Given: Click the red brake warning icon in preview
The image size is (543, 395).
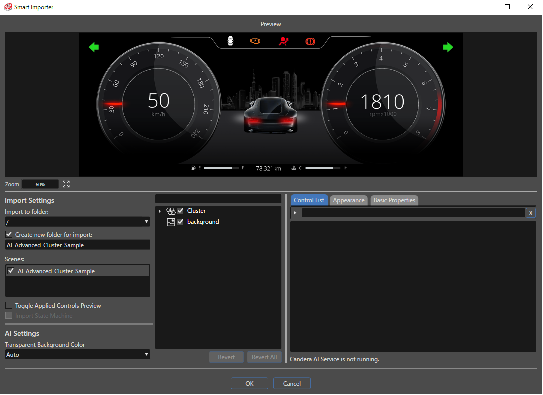Looking at the screenshot, I should tap(310, 42).
